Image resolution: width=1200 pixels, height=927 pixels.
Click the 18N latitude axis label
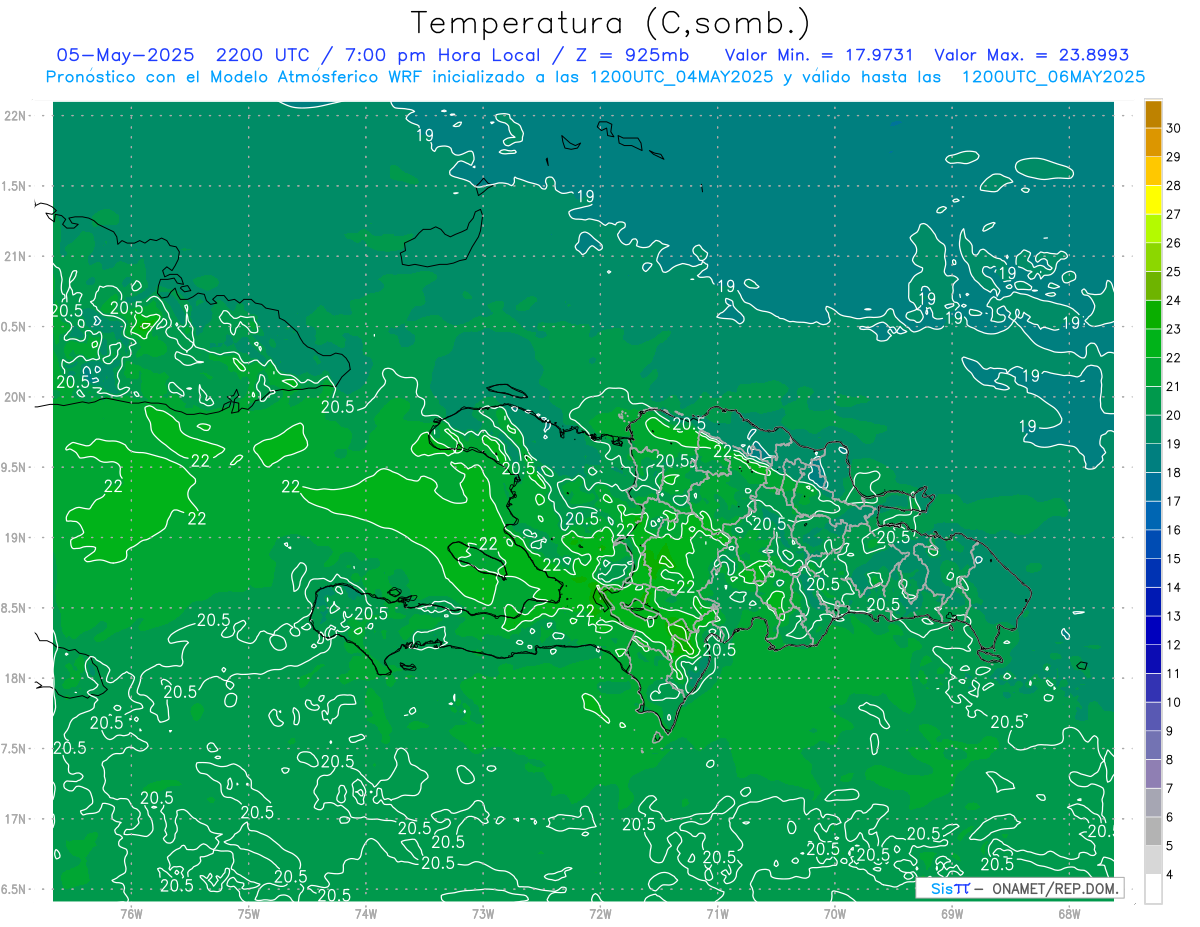pyautogui.click(x=14, y=678)
